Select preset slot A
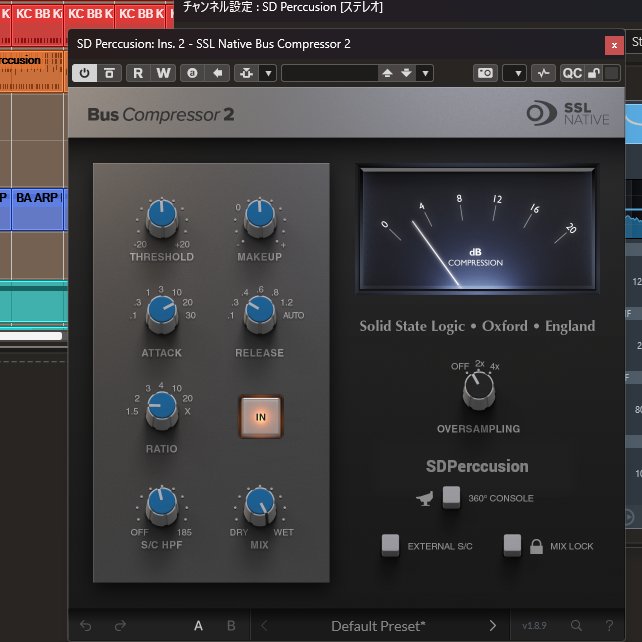 click(x=199, y=626)
